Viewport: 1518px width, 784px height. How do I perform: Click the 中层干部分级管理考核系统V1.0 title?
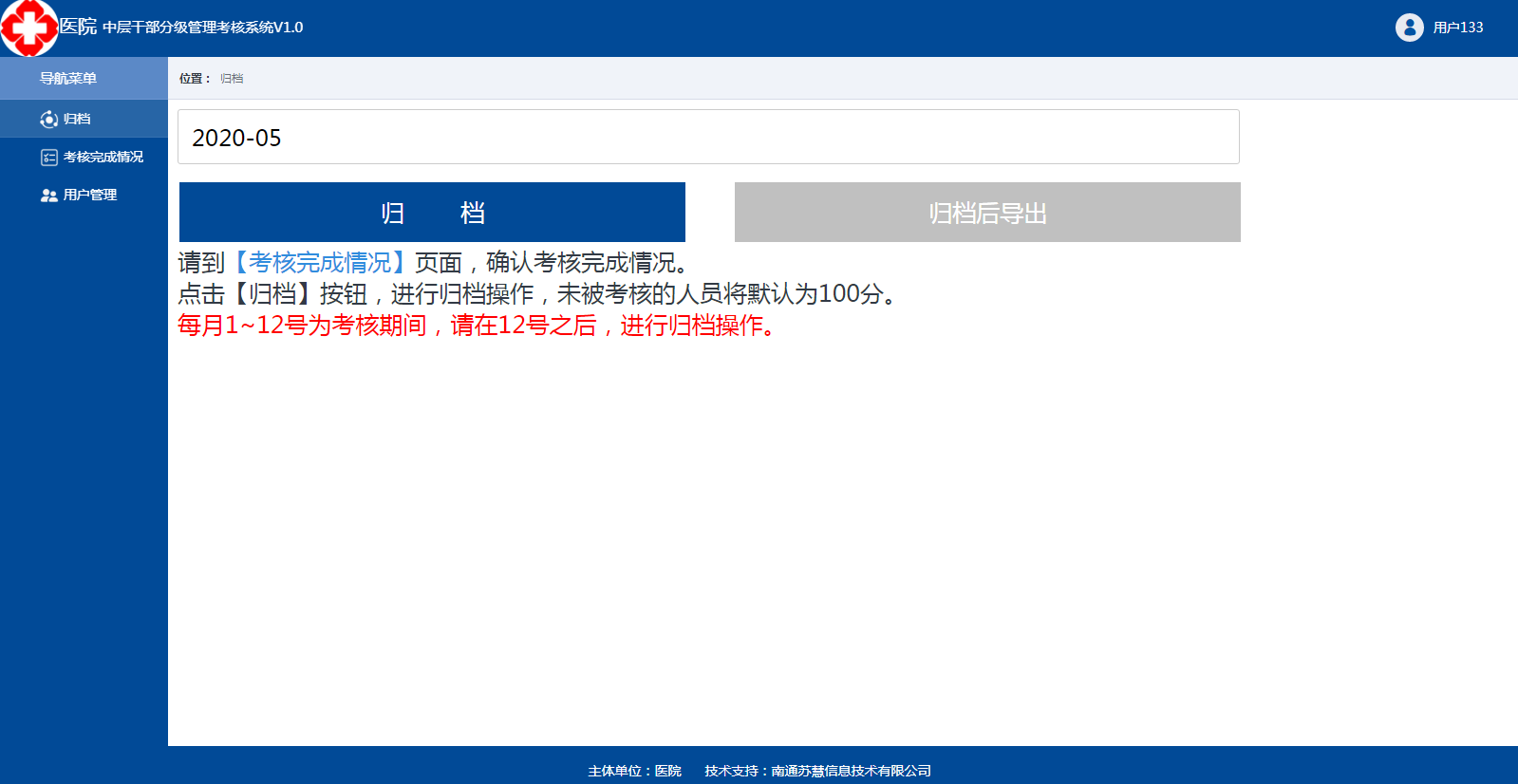point(203,28)
